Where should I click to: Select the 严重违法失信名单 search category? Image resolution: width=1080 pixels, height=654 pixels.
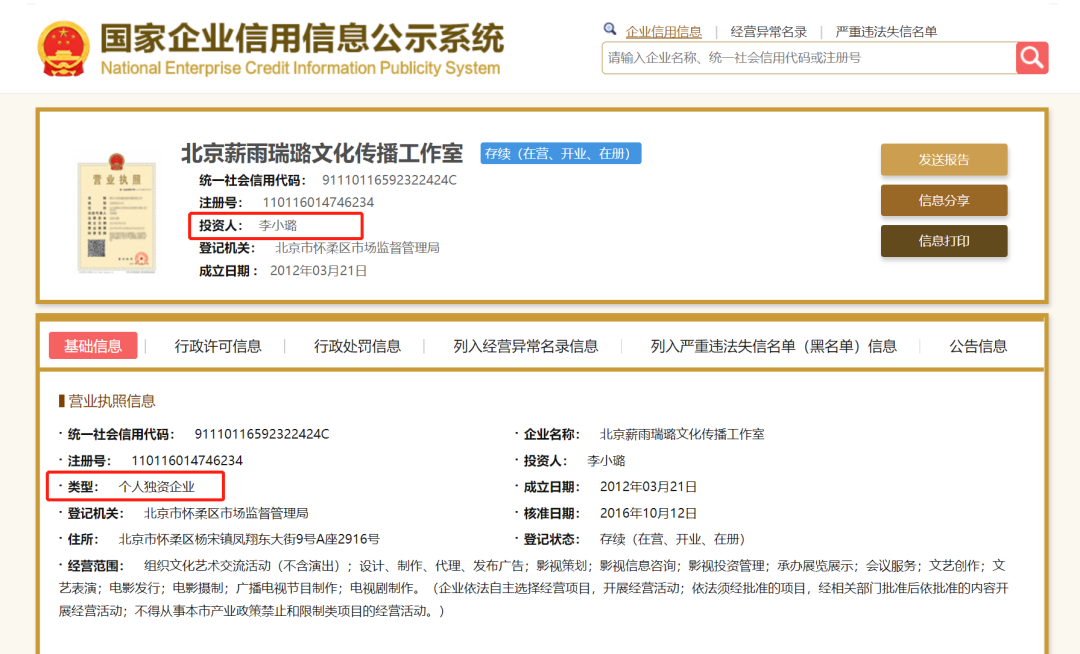coord(886,32)
